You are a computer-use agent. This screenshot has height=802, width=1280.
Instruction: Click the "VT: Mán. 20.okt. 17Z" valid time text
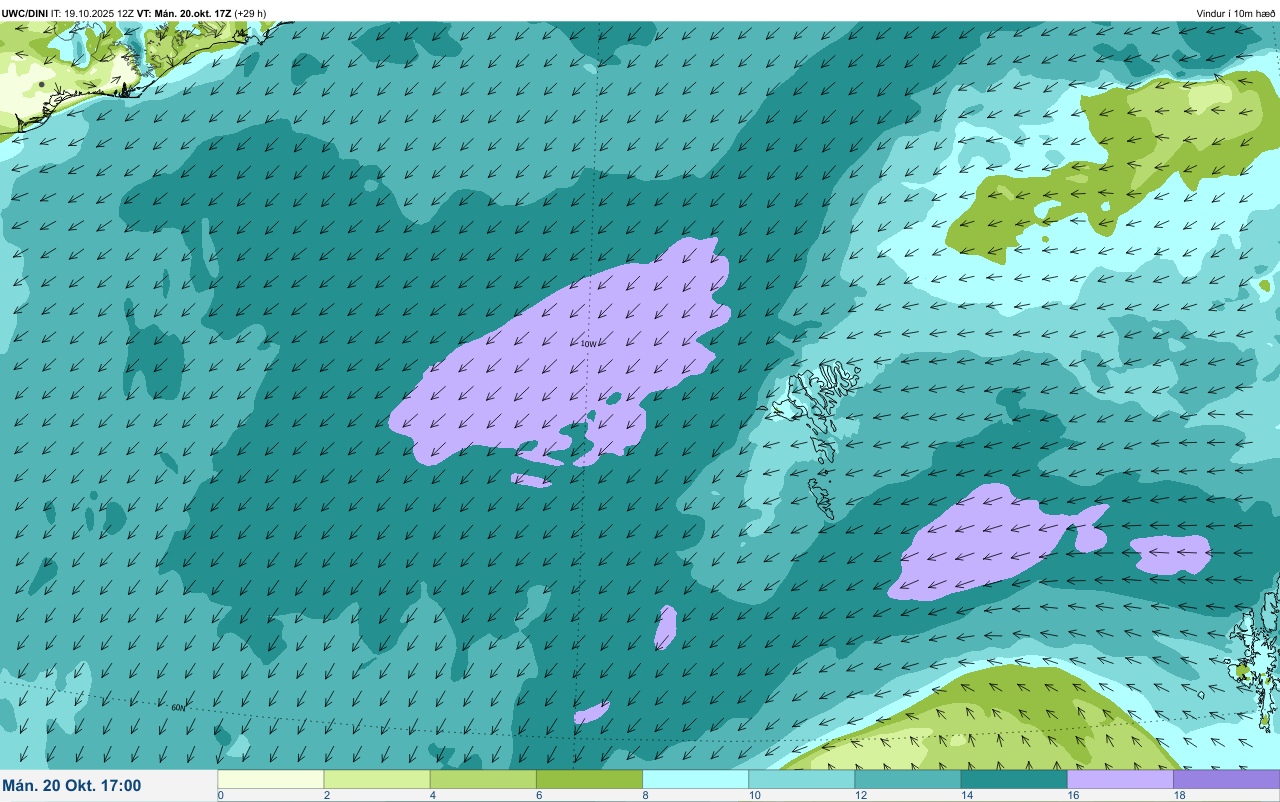click(185, 13)
